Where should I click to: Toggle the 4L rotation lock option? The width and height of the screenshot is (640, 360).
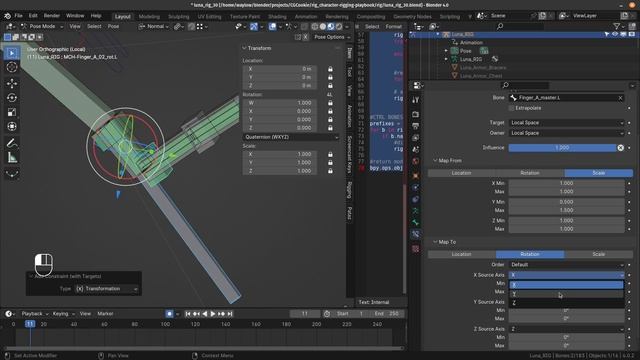tap(330, 95)
